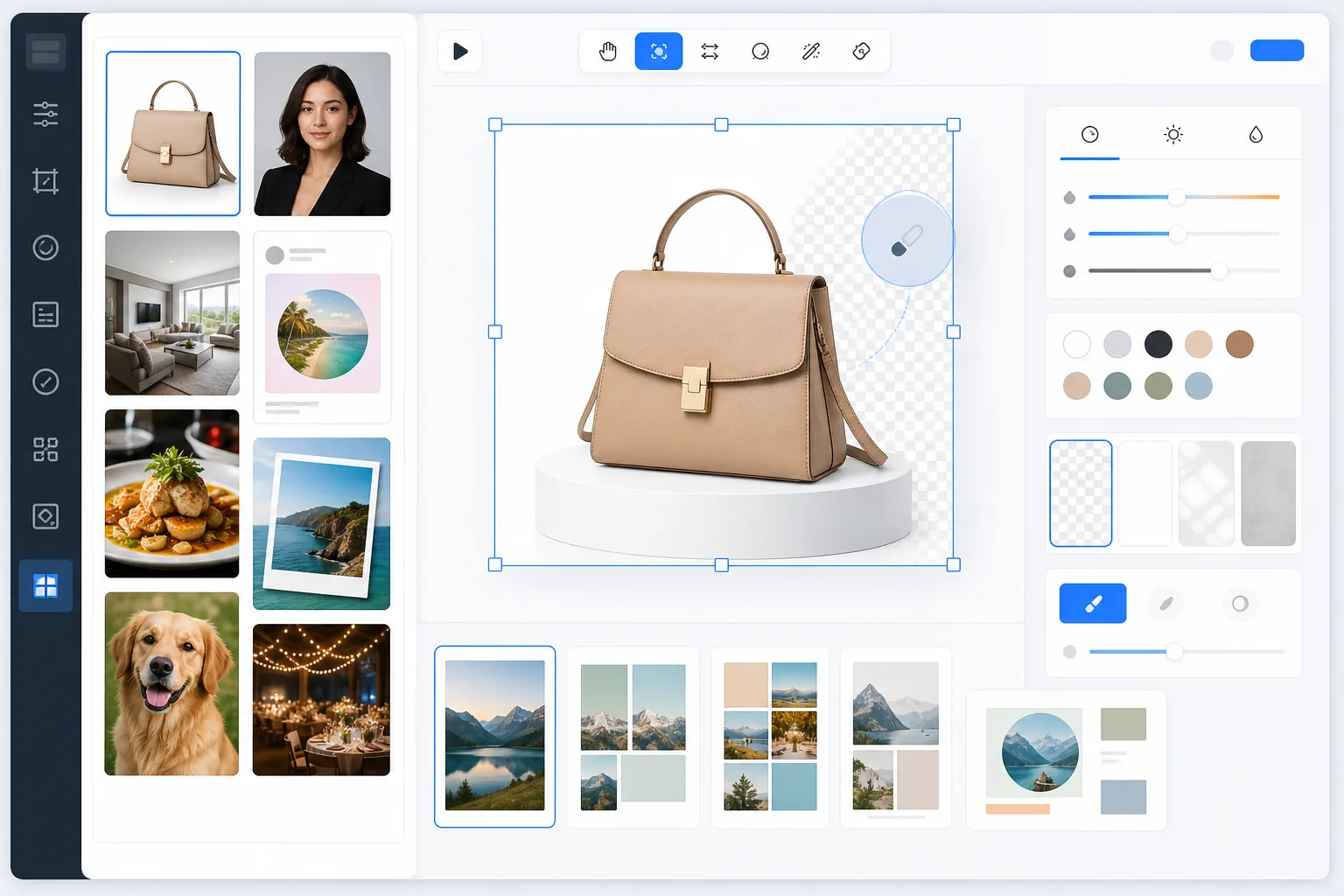Select the circle brush shape option
Screen dimensions: 1344x896
(x=1240, y=604)
